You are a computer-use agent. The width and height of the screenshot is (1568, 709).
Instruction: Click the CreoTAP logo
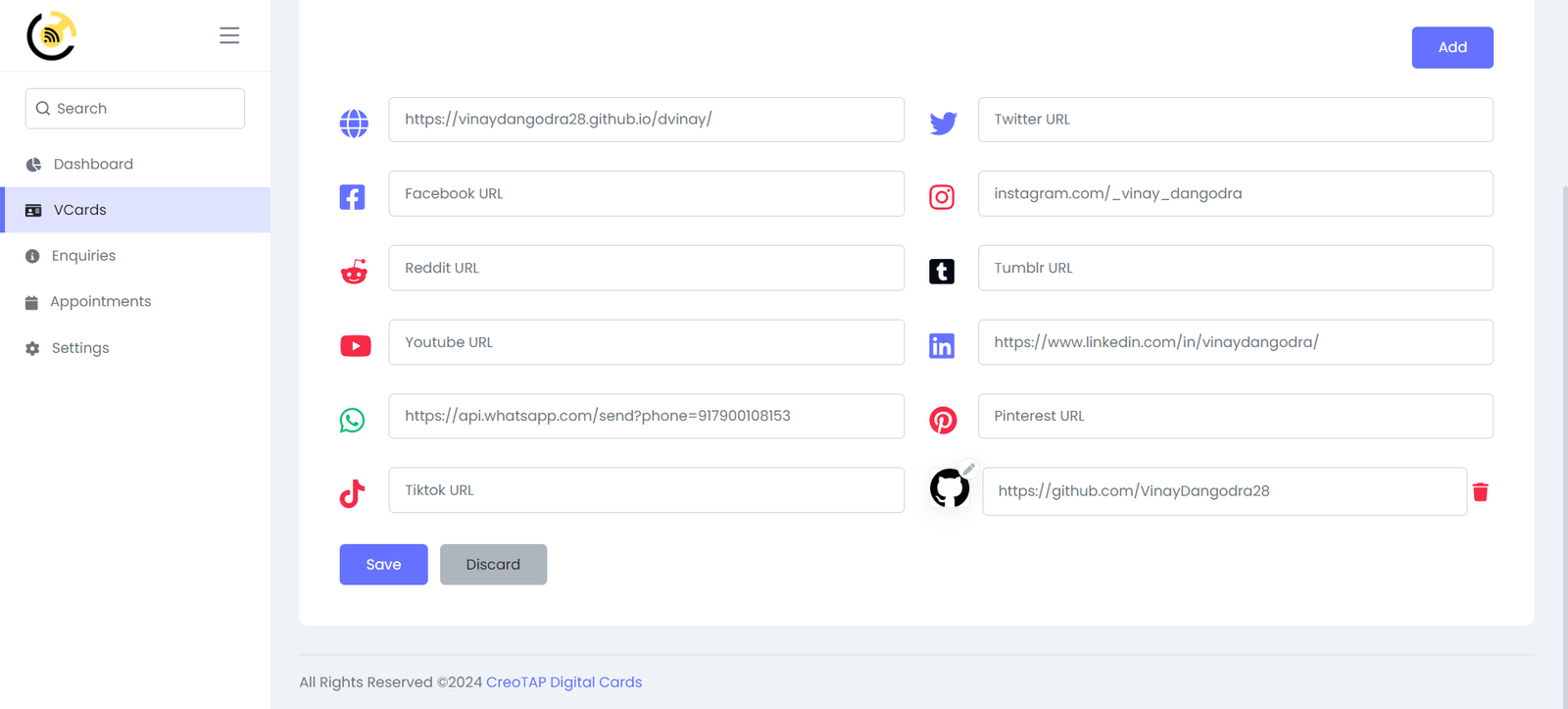[x=51, y=35]
